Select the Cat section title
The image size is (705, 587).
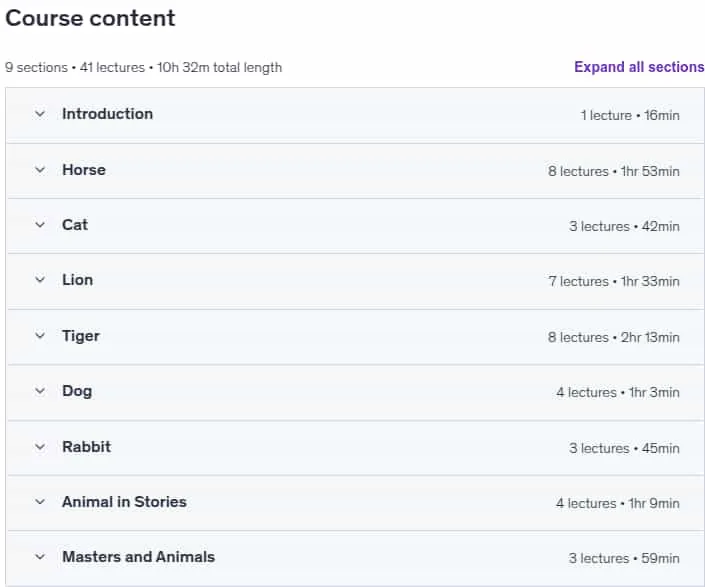[75, 225]
